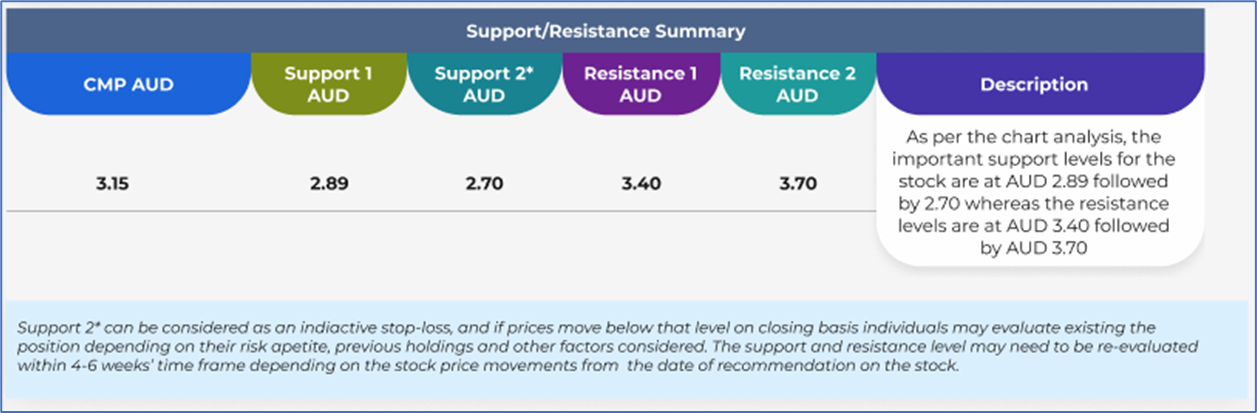Click the olive Support 1 AUD header
The height and width of the screenshot is (413, 1257).
[329, 84]
